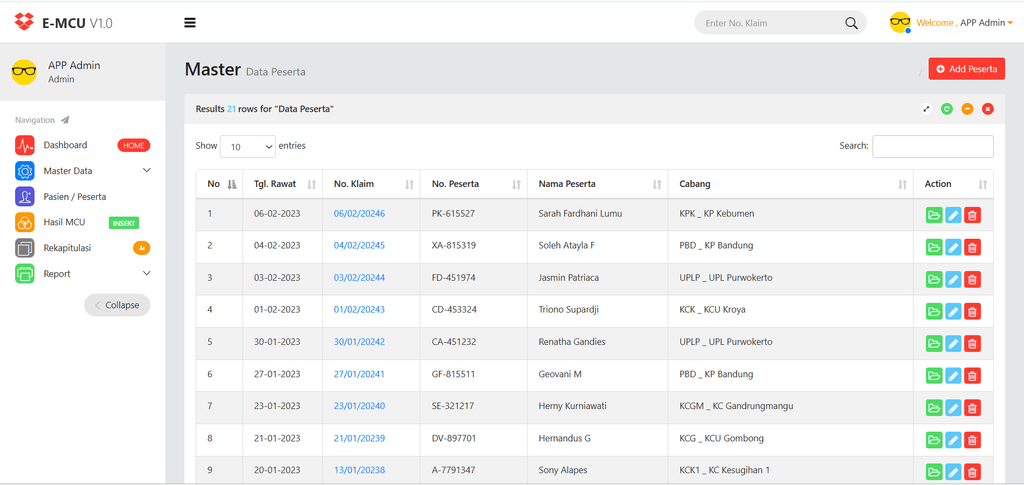This screenshot has width=1024, height=485.
Task: Open record folder for Soleh Atayla F
Action: tap(934, 247)
